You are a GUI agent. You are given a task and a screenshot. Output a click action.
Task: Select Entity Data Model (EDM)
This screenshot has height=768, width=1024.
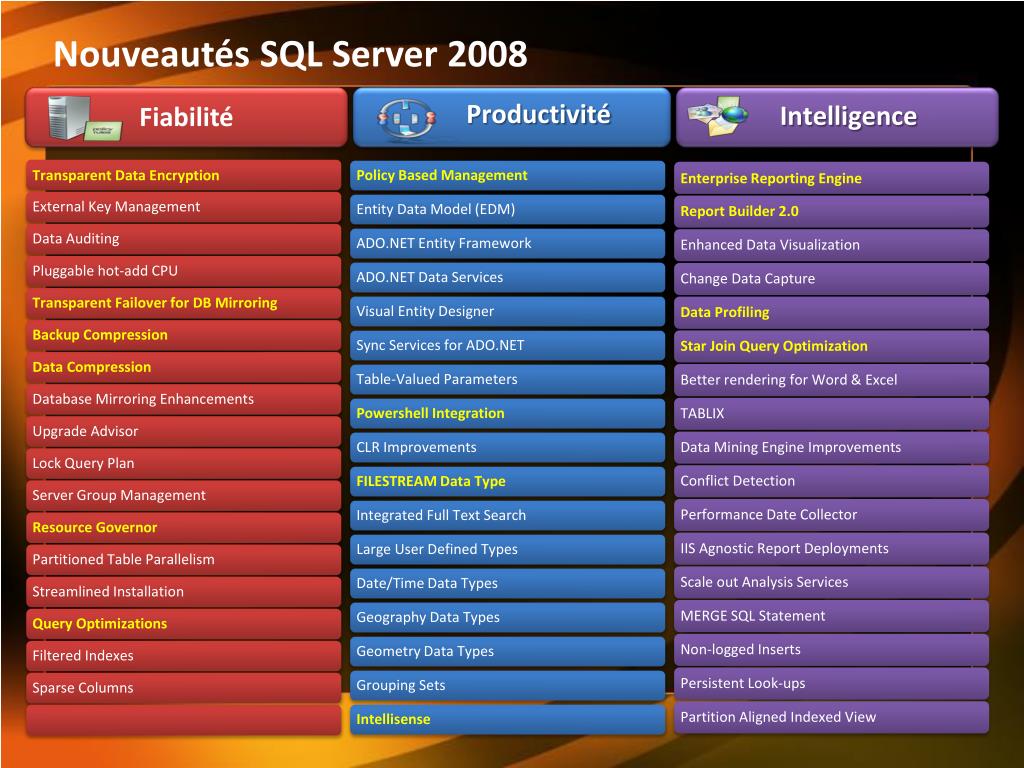[x=507, y=210]
